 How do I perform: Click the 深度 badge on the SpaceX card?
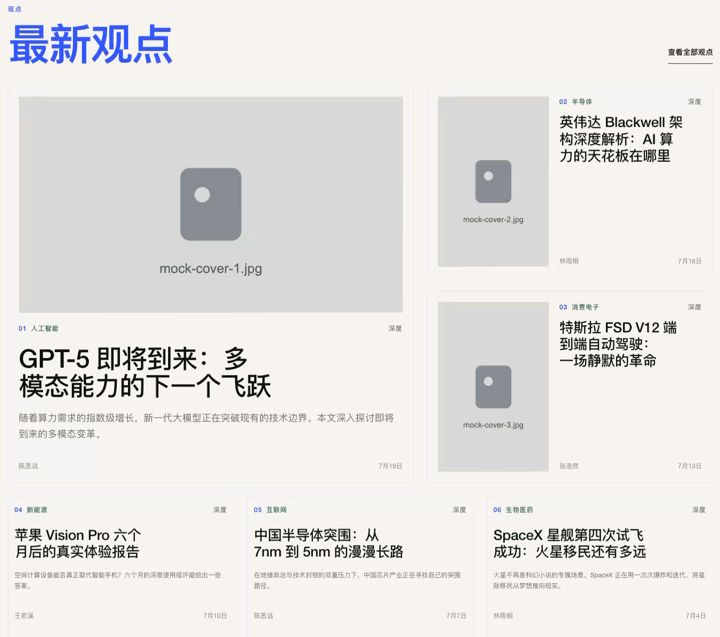click(699, 510)
